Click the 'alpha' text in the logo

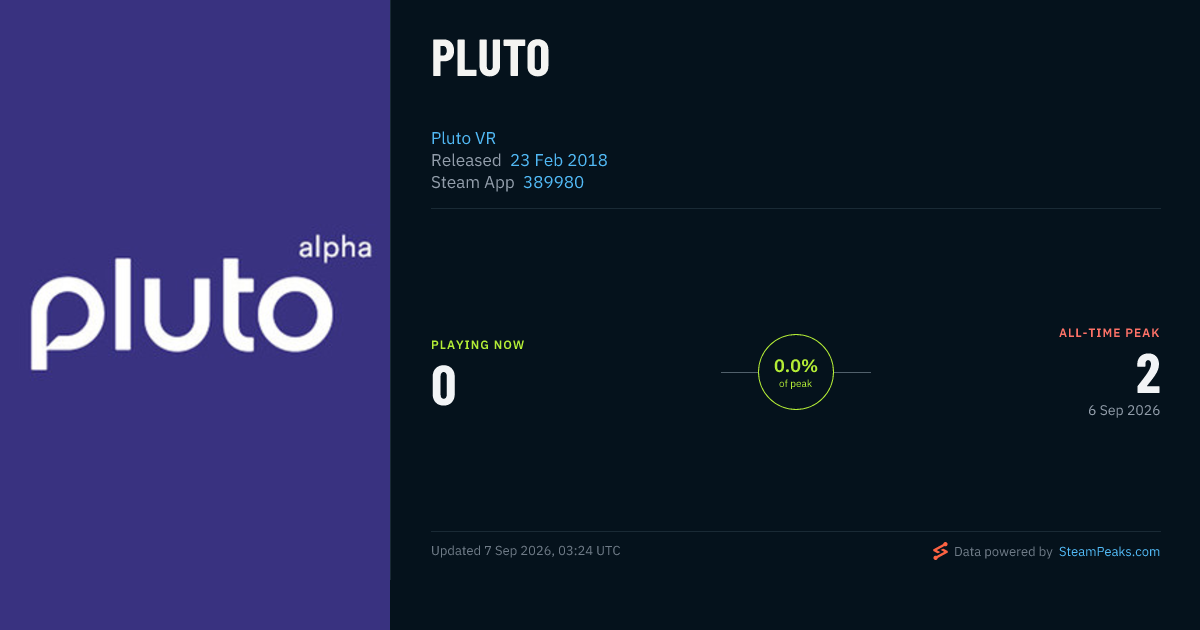pos(335,248)
